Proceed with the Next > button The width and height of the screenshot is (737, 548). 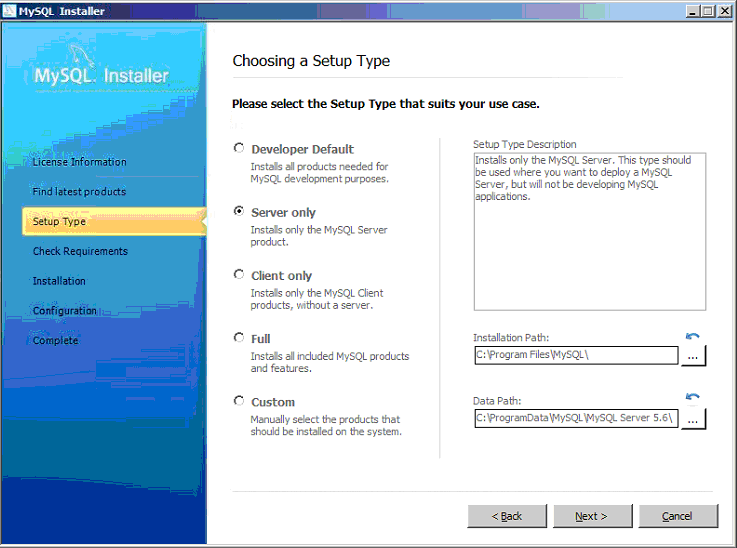coord(592,516)
